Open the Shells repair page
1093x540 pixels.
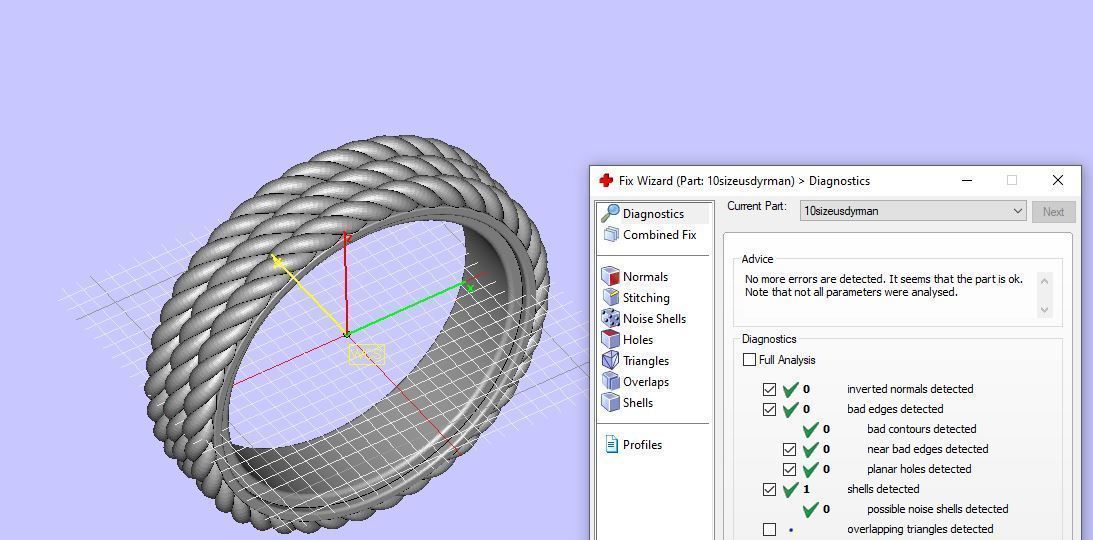[638, 402]
